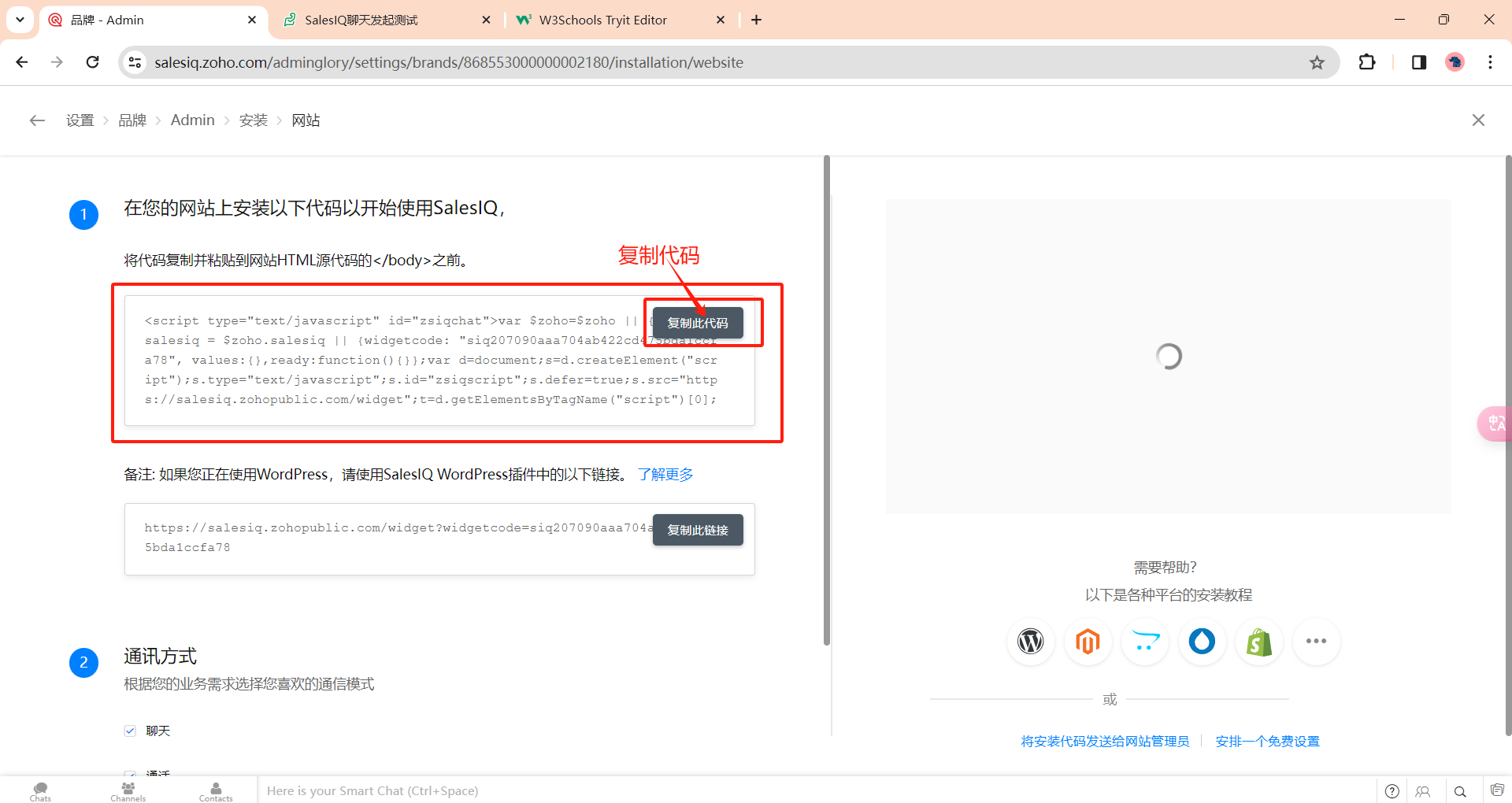This screenshot has height=803, width=1512.
Task: Go to 设置 breadcrumb
Action: coord(80,120)
